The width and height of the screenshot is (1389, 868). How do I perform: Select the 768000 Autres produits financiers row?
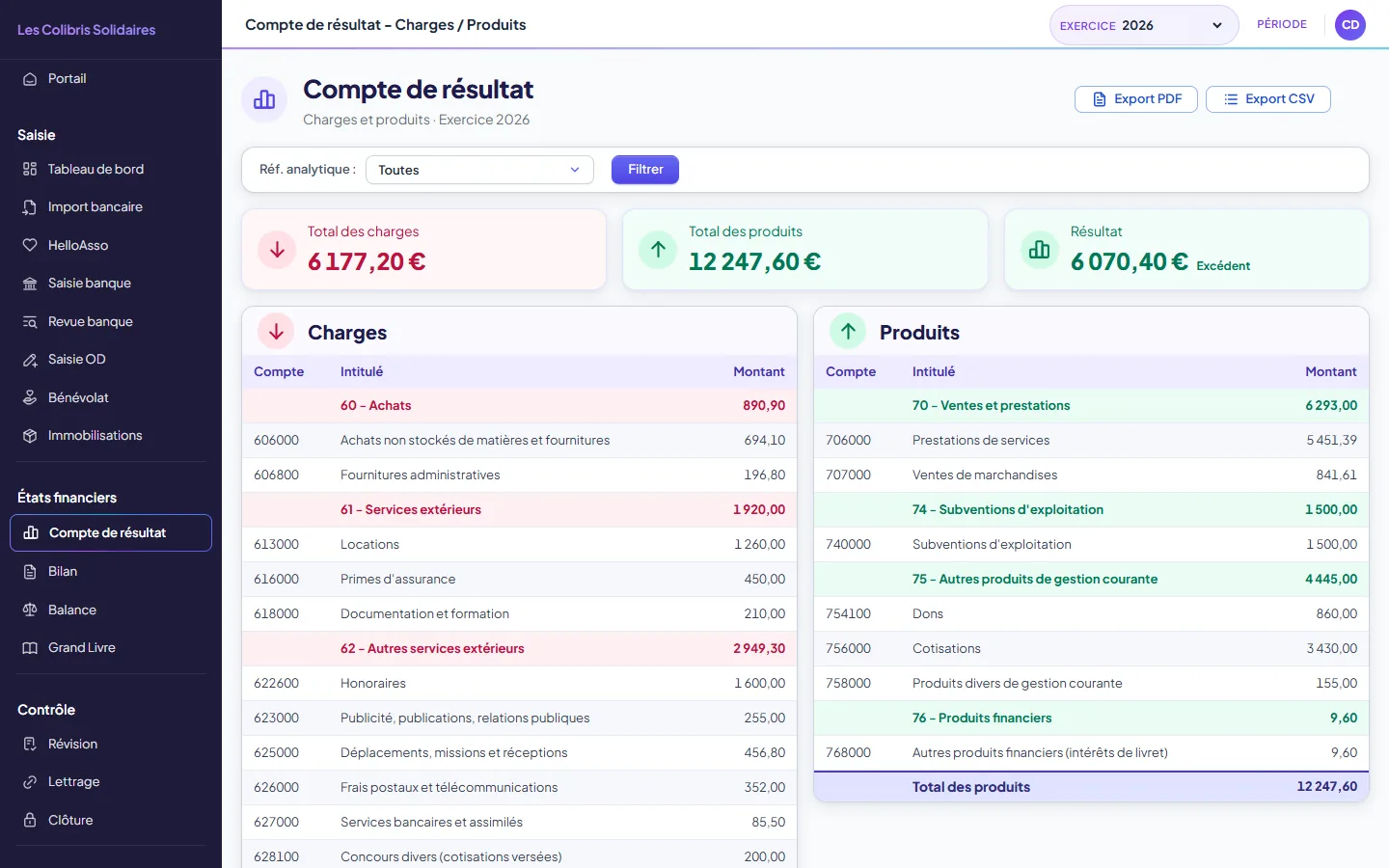click(x=1091, y=753)
